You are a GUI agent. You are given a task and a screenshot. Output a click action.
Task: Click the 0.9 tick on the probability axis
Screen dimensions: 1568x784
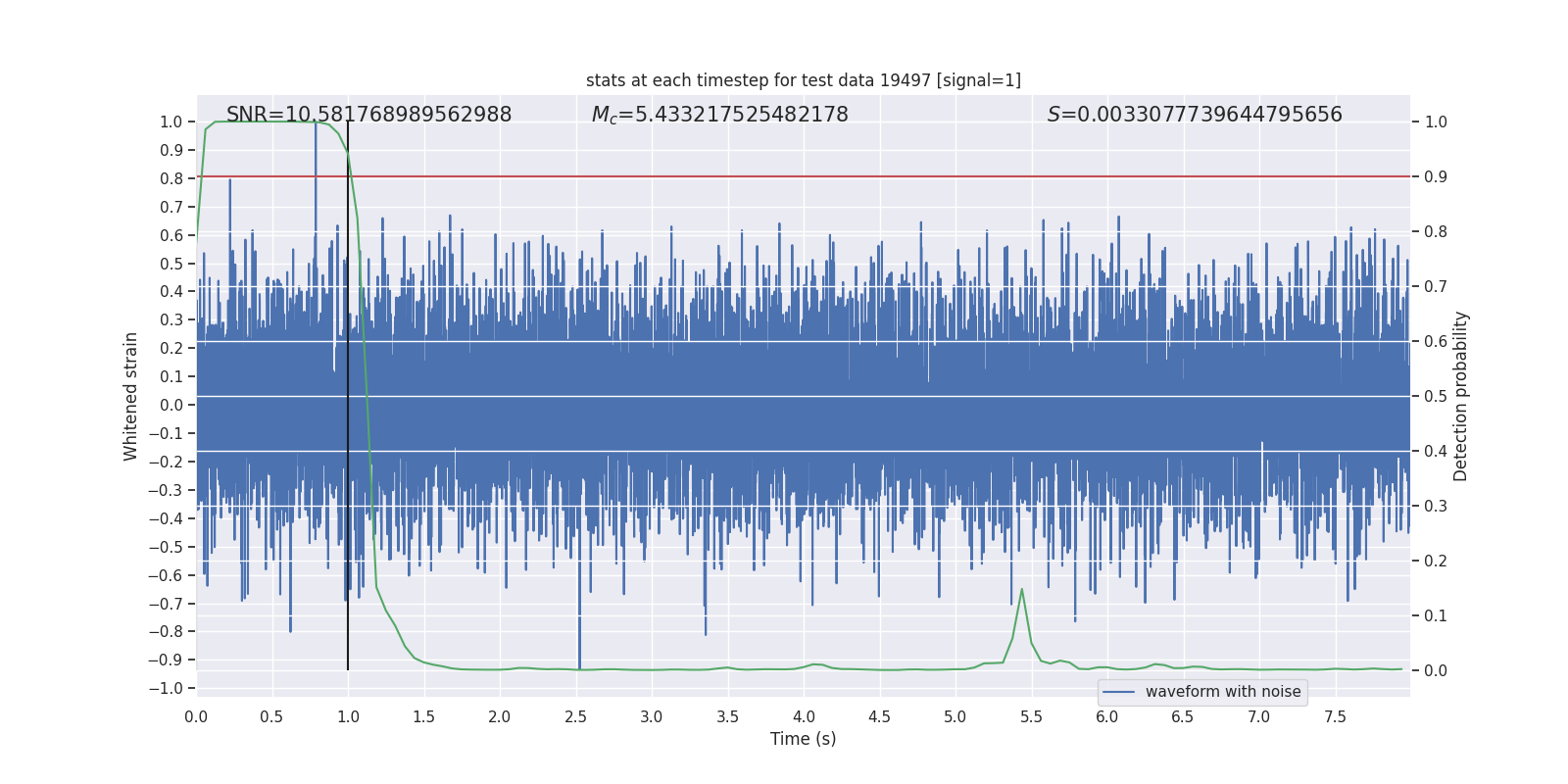click(1436, 177)
